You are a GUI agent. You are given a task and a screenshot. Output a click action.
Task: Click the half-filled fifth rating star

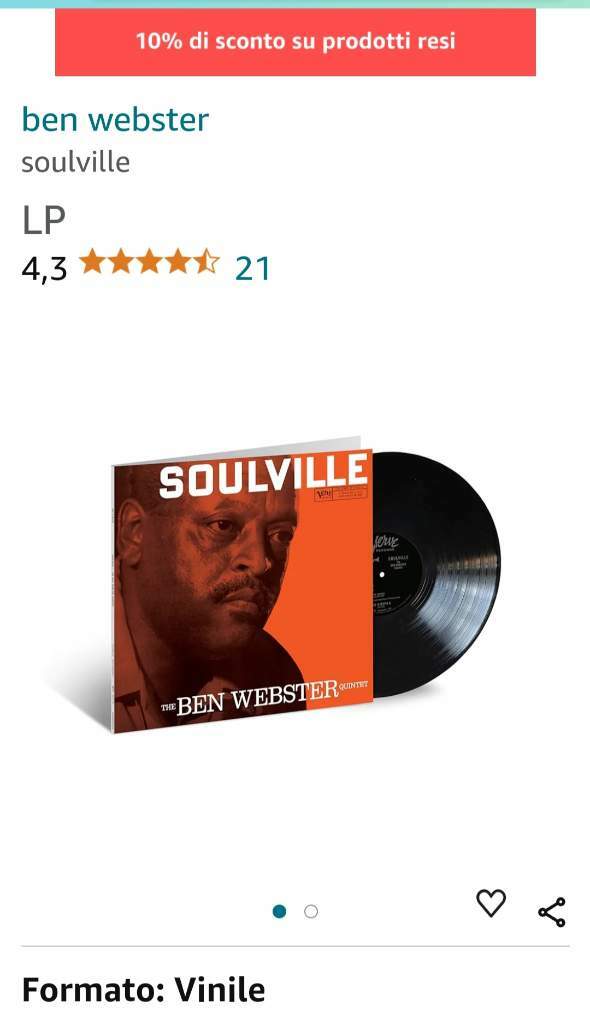pos(206,261)
